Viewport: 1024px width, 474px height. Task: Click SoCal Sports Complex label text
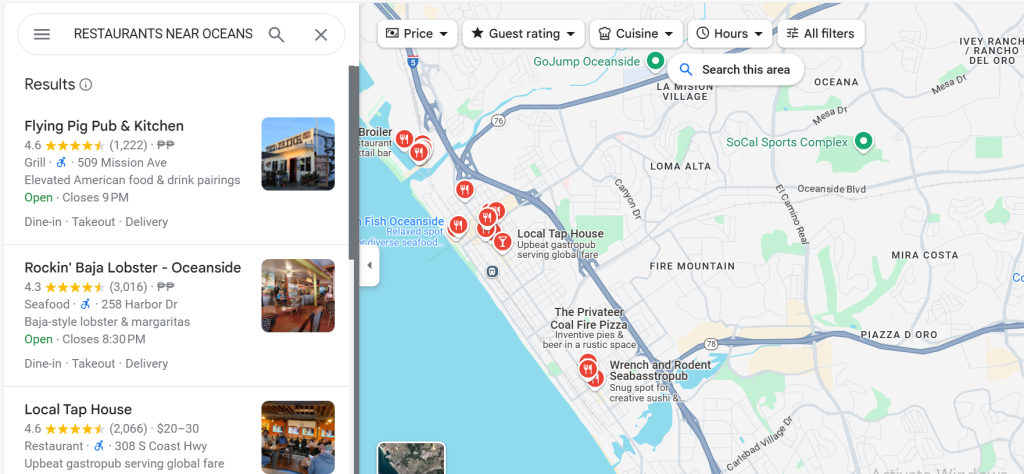tap(787, 142)
